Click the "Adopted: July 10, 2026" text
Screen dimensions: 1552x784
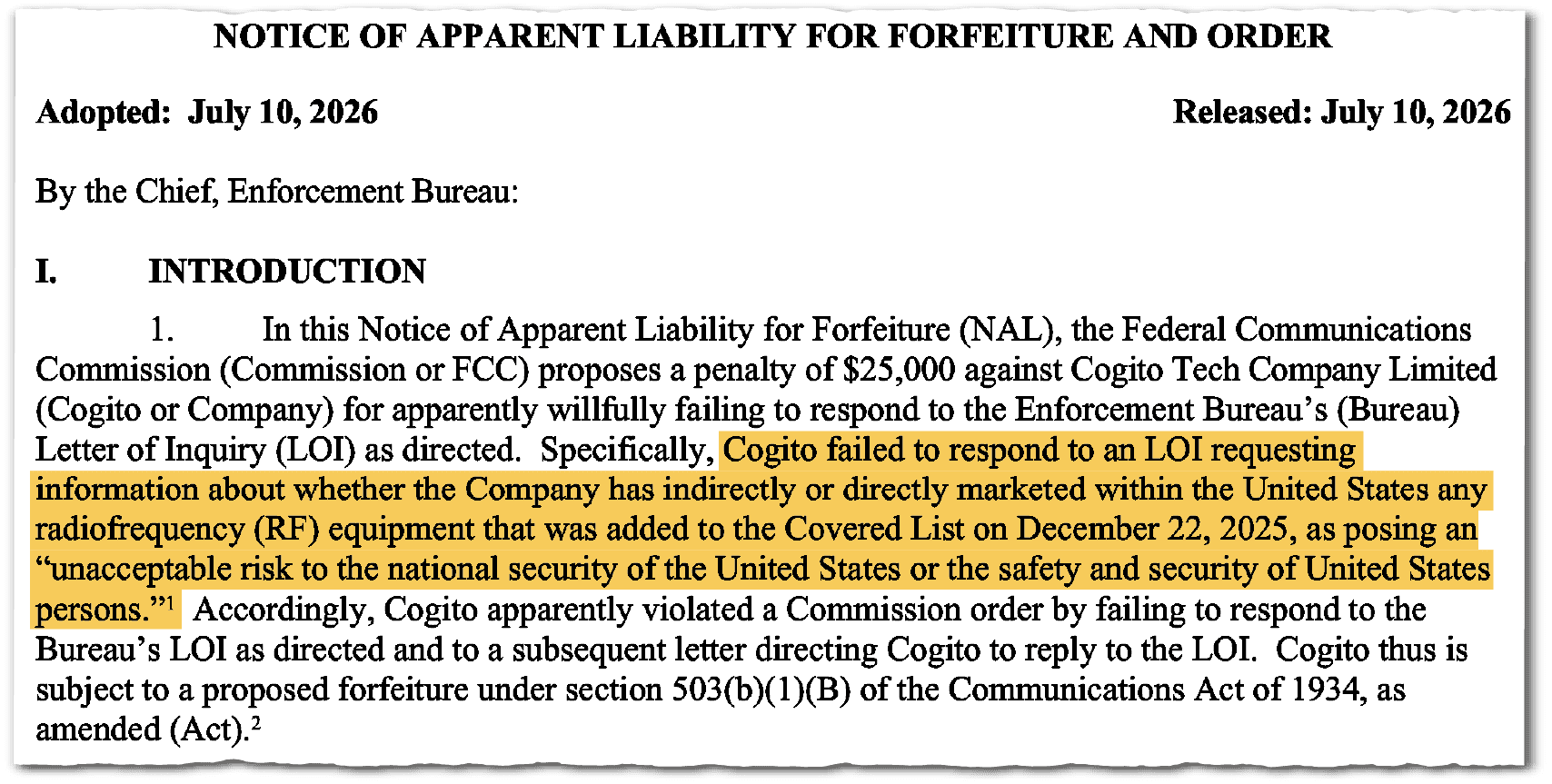207,113
